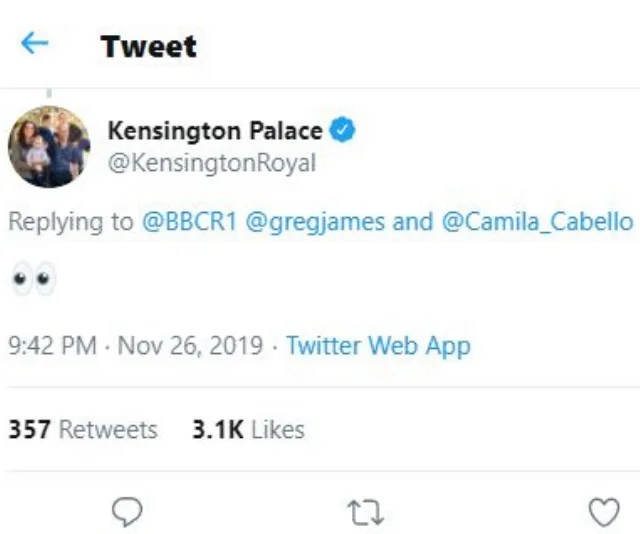Click the 9:42 PM time
640x534 pixels.
[52, 346]
